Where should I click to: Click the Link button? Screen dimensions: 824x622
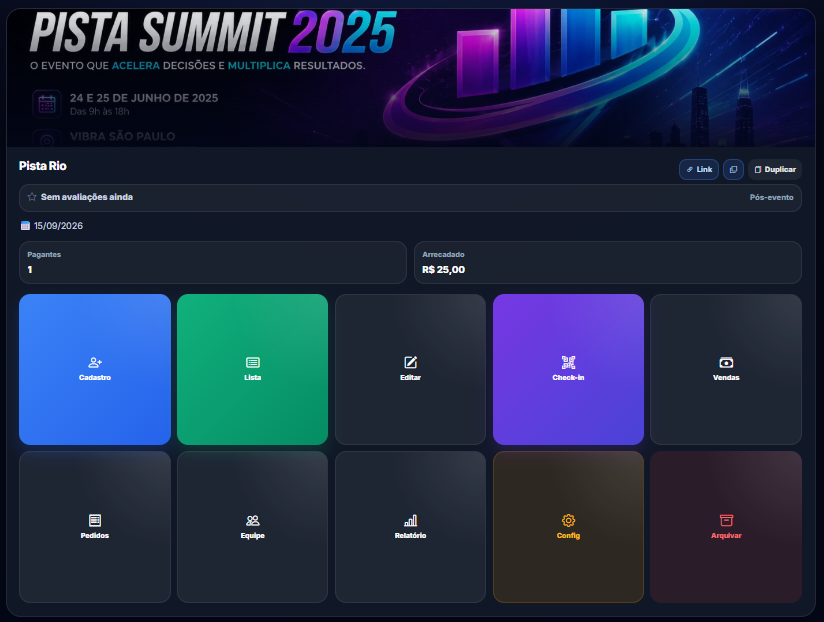(x=698, y=170)
